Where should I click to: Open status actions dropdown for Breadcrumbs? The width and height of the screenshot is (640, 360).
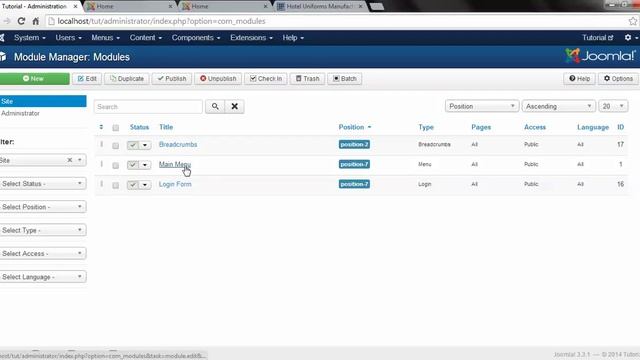point(145,145)
